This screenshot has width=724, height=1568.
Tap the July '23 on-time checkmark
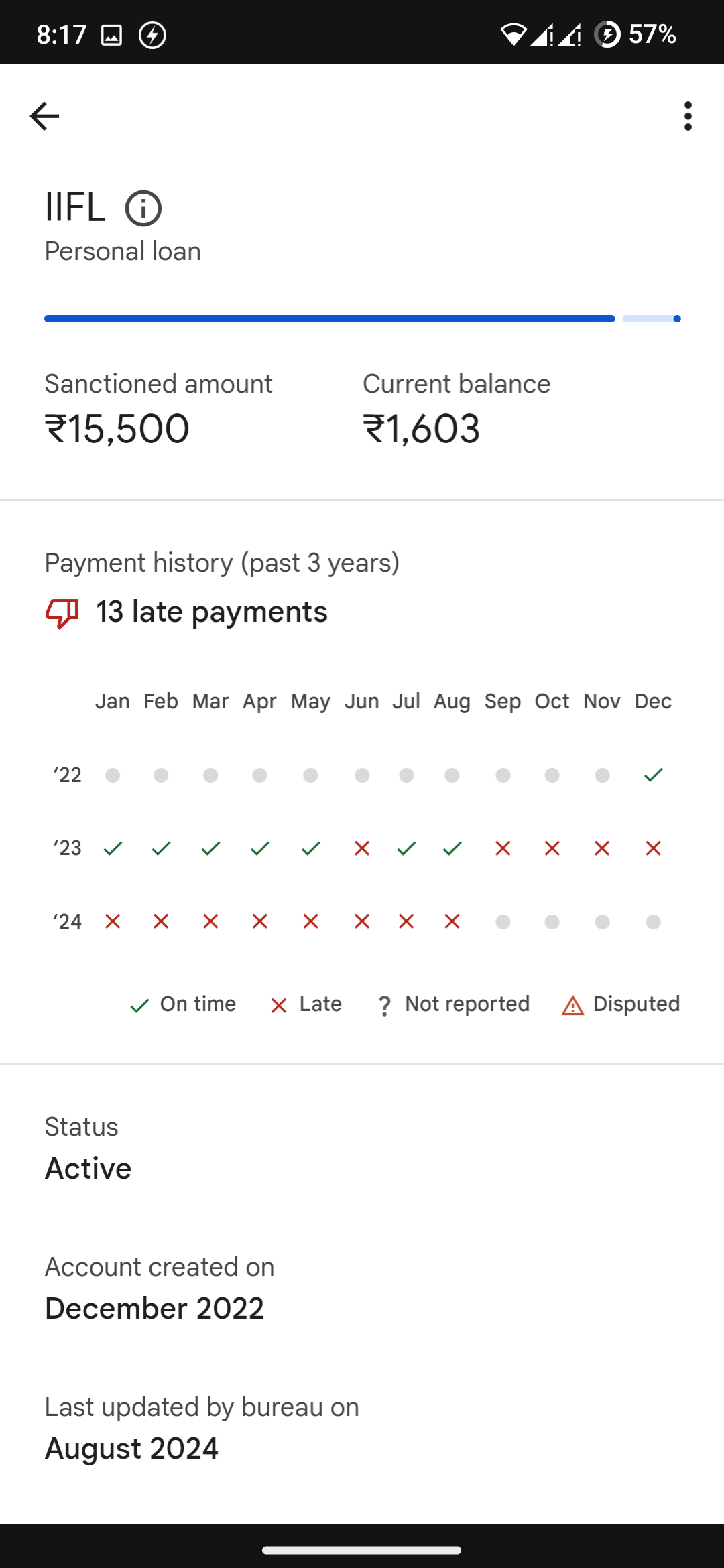click(406, 848)
